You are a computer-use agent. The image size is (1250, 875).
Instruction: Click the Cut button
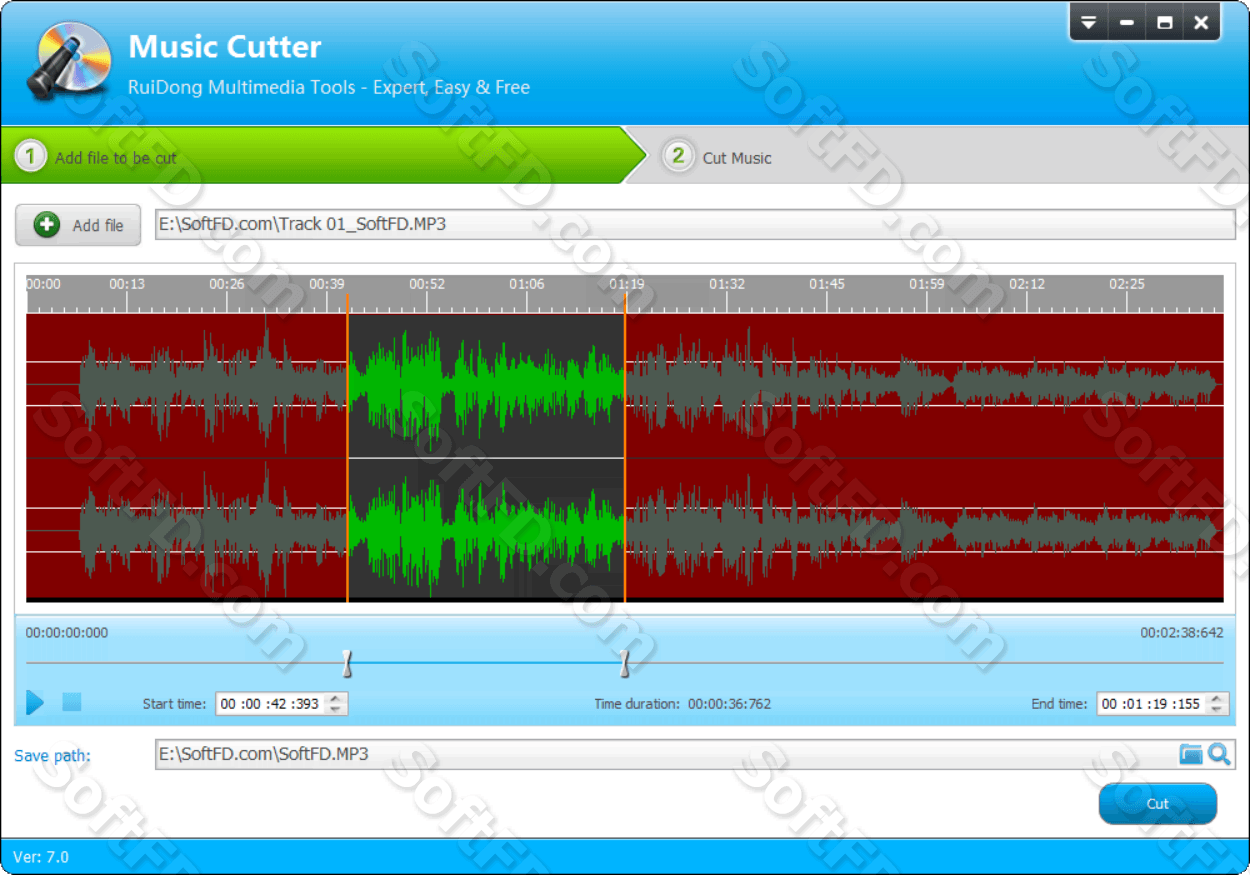tap(1157, 804)
